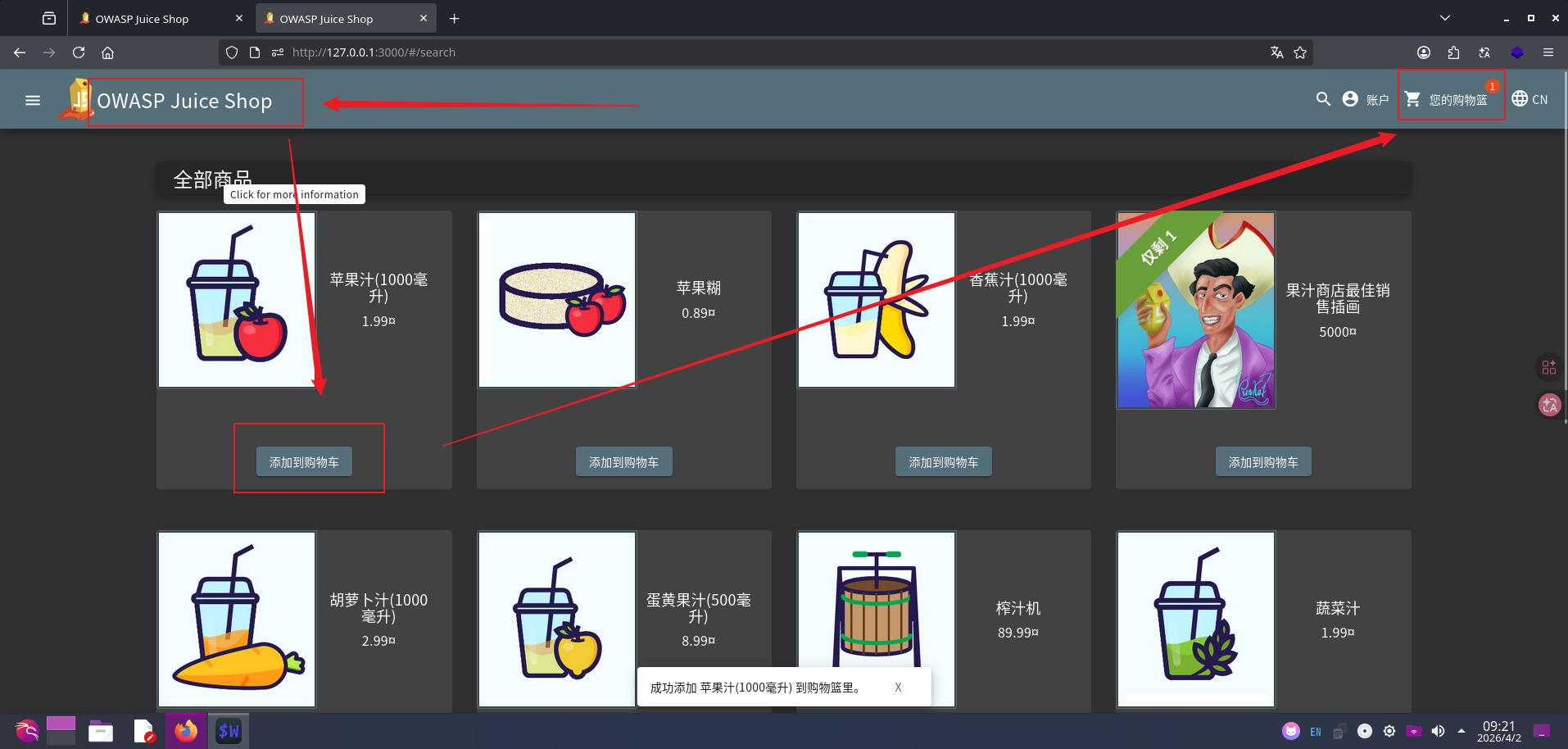Open the translator extension in the toolbar

(1484, 52)
